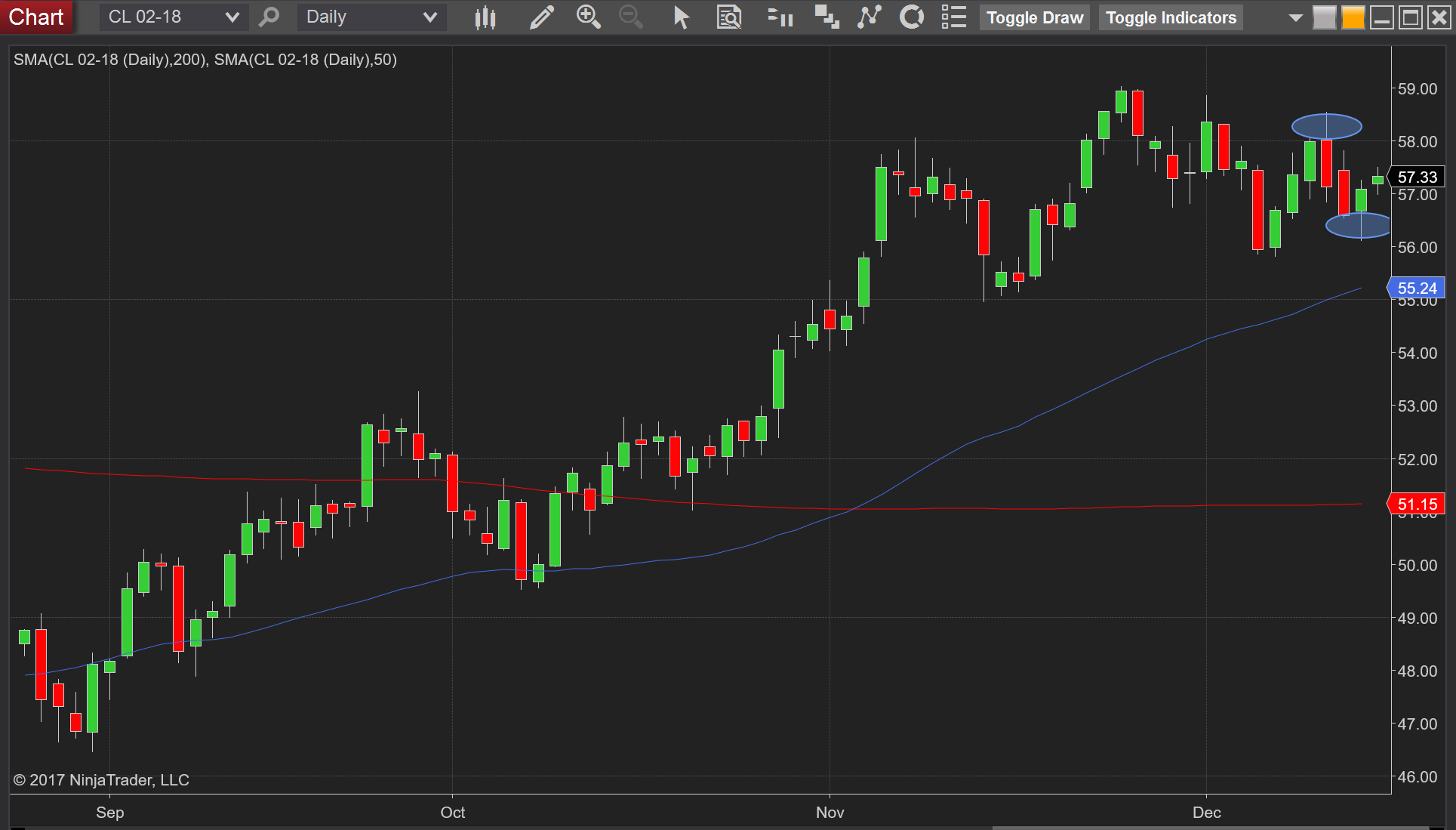Click the horizontal scrollbar thumb at bottom
Image resolution: width=1456 pixels, height=830 pixels.
point(1210,828)
